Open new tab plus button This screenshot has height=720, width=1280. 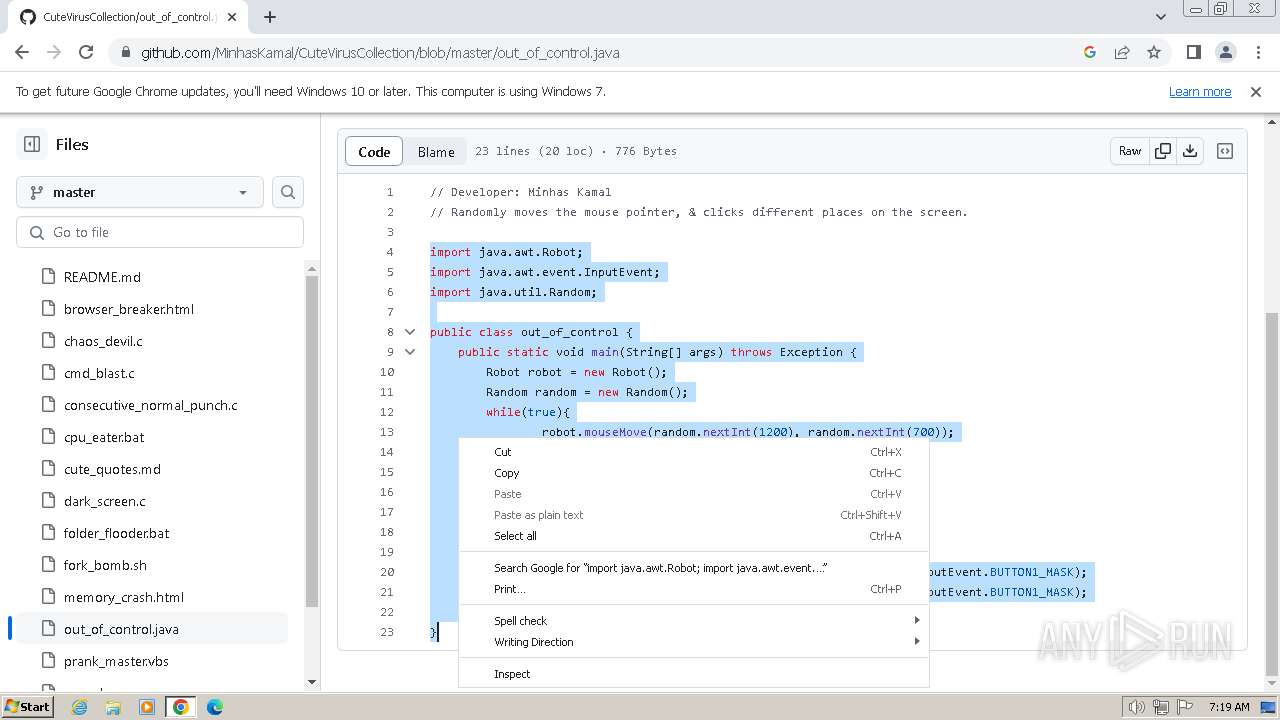(270, 16)
